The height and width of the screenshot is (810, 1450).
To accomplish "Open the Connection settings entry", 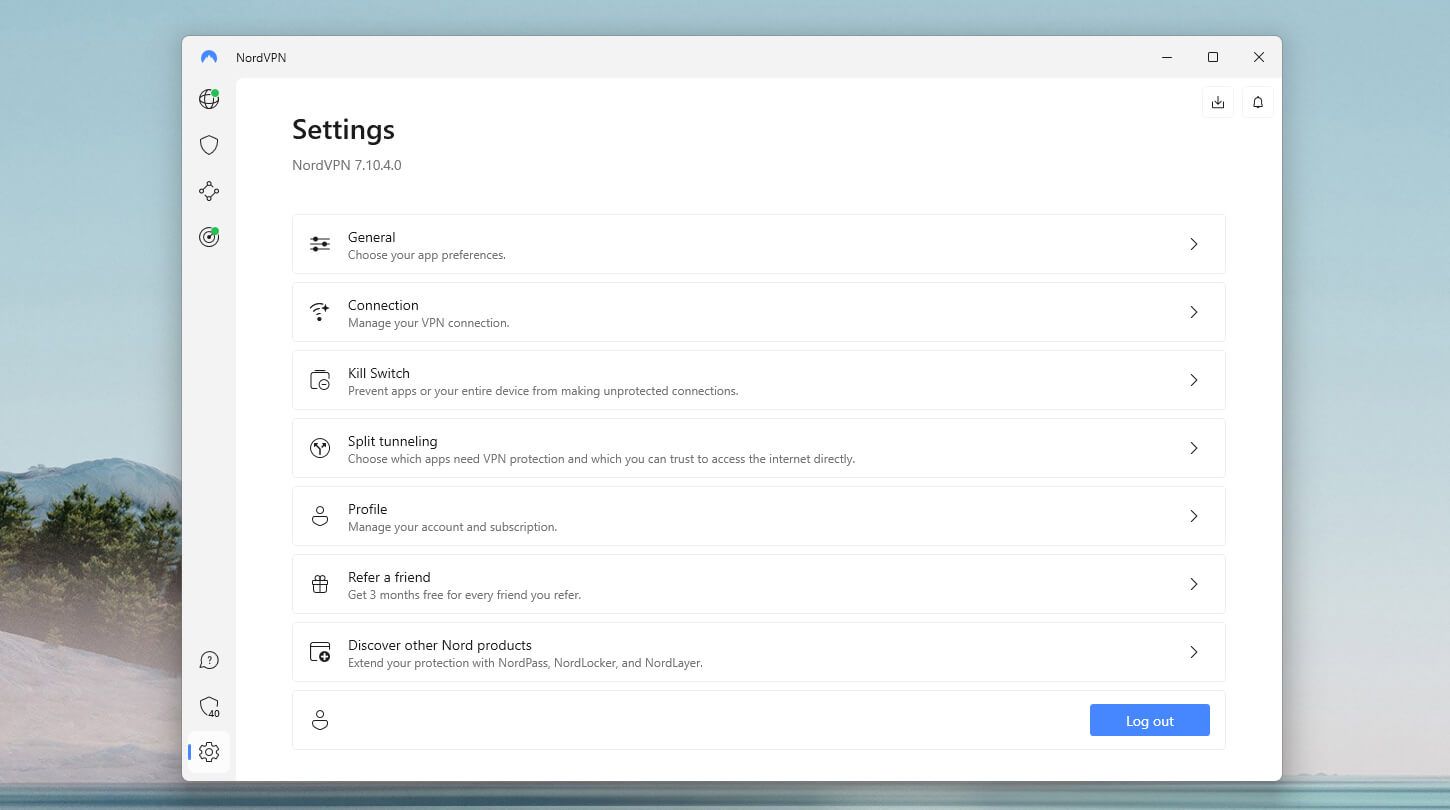I will point(759,312).
